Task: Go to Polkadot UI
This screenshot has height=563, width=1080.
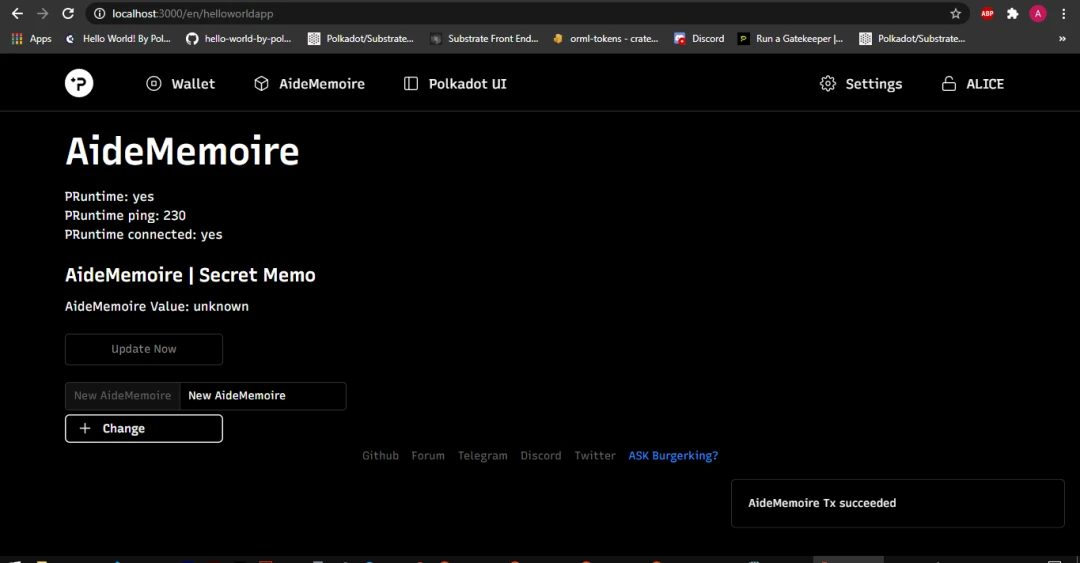Action: point(455,83)
